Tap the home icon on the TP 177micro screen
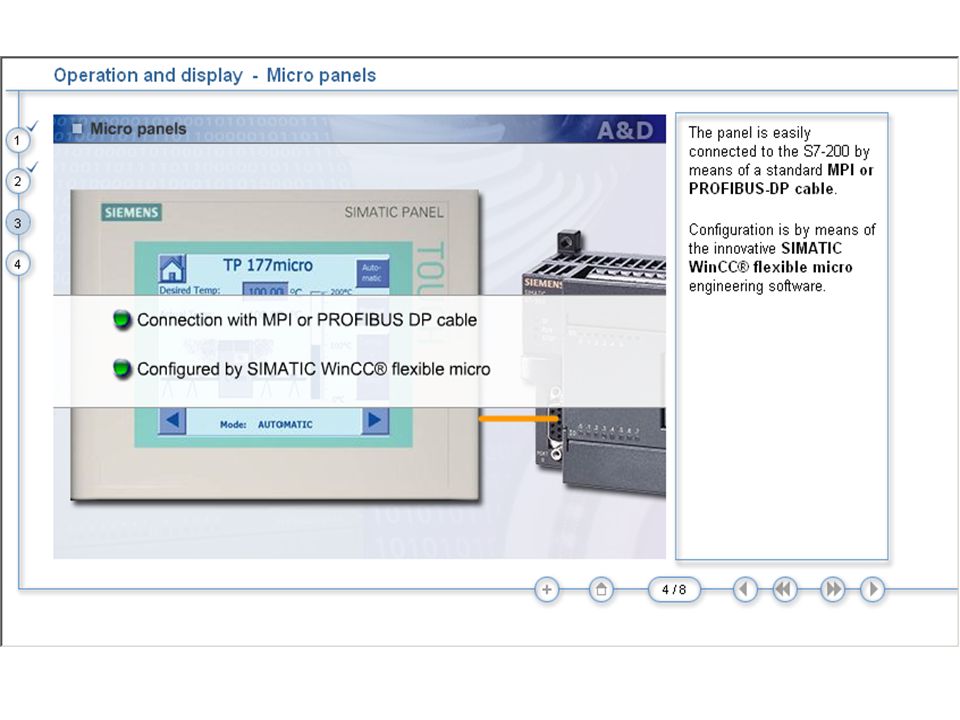Image resolution: width=960 pixels, height=720 pixels. coord(172,269)
